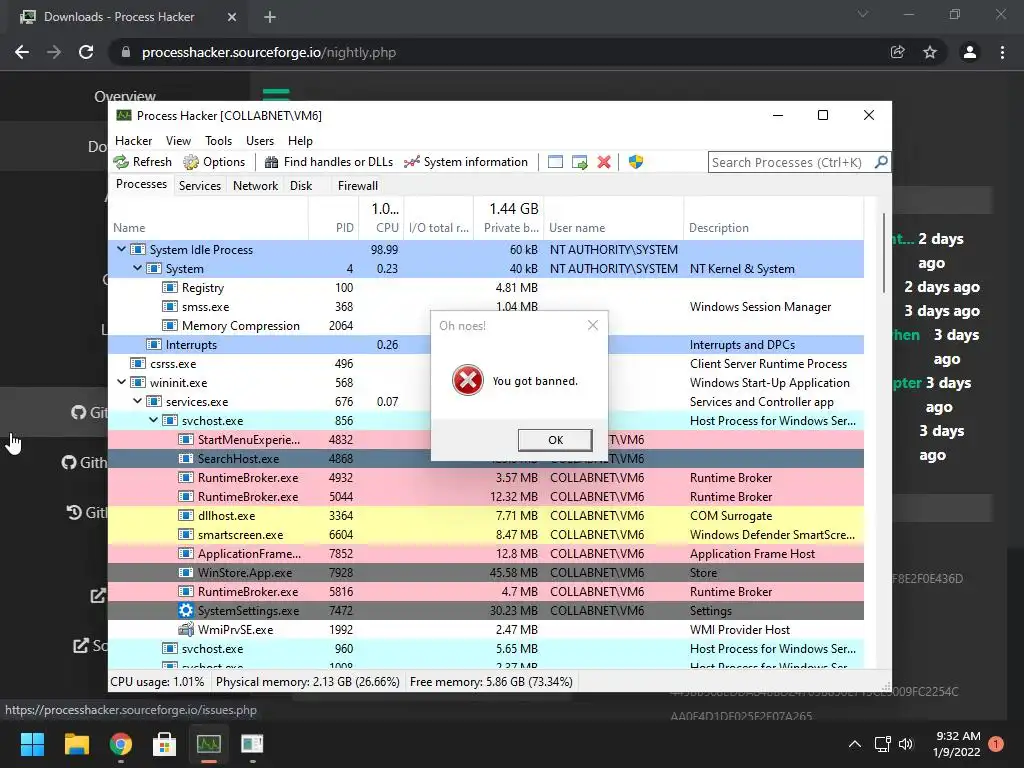The image size is (1024, 768).
Task: Collapse System Idle Process tree node
Action: (121, 249)
